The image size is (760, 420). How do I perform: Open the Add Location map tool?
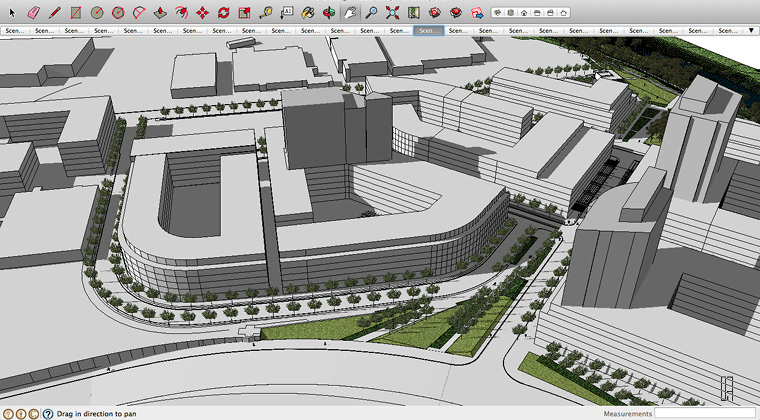point(413,13)
